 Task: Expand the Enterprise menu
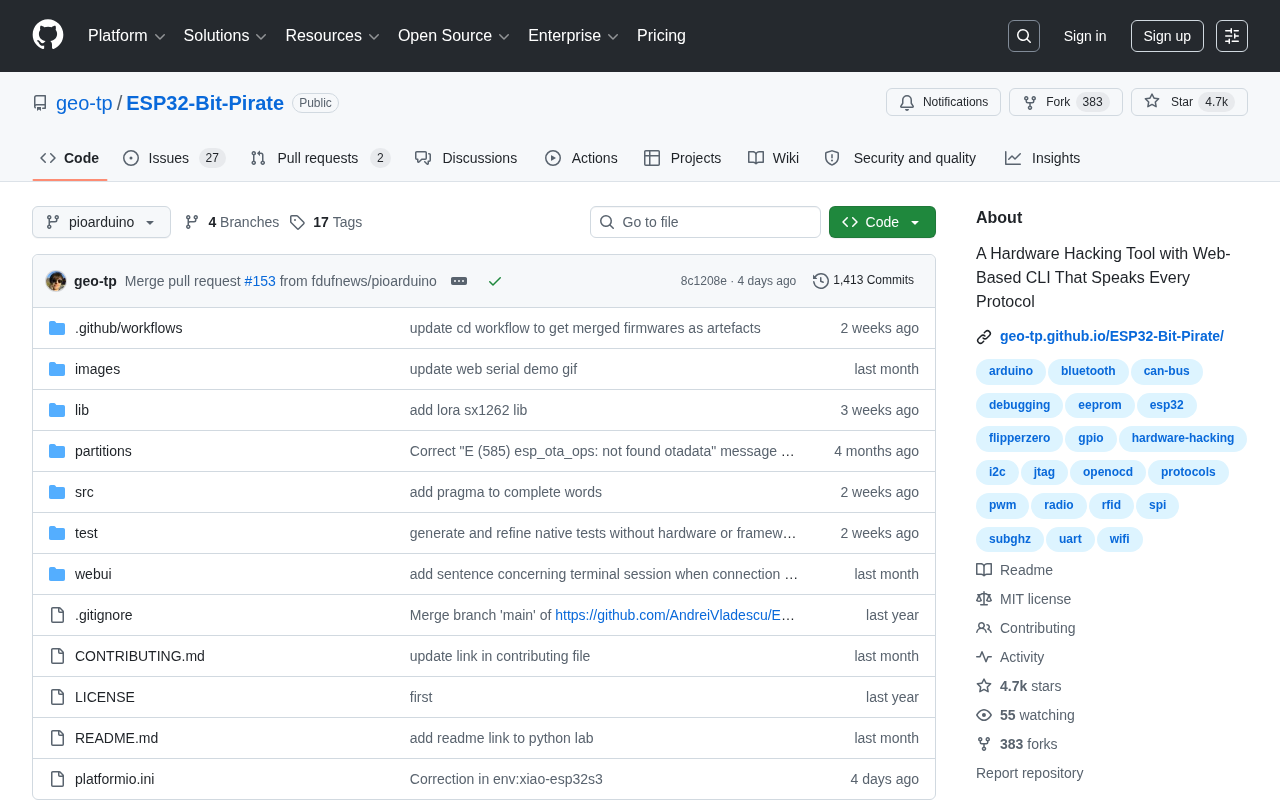573,36
